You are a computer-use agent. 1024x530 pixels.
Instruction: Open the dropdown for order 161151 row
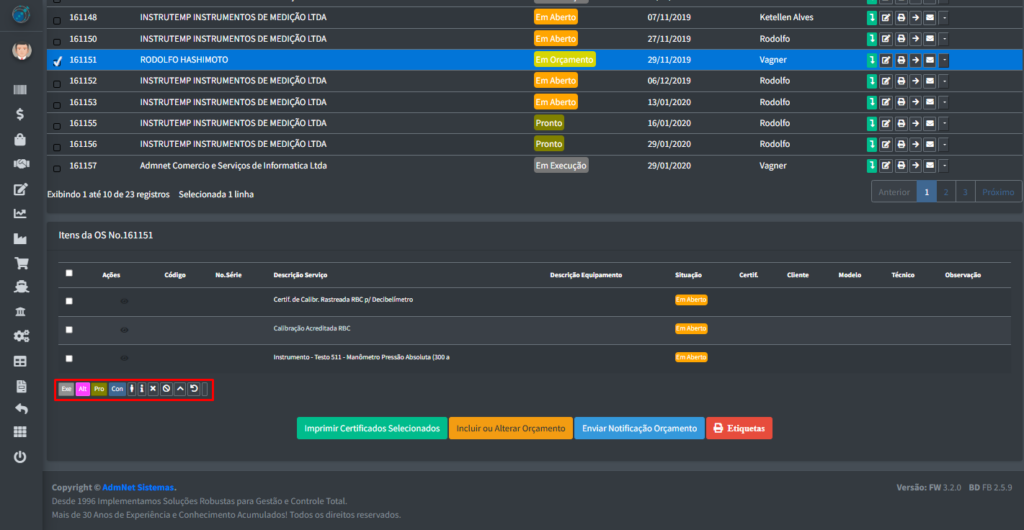point(944,60)
